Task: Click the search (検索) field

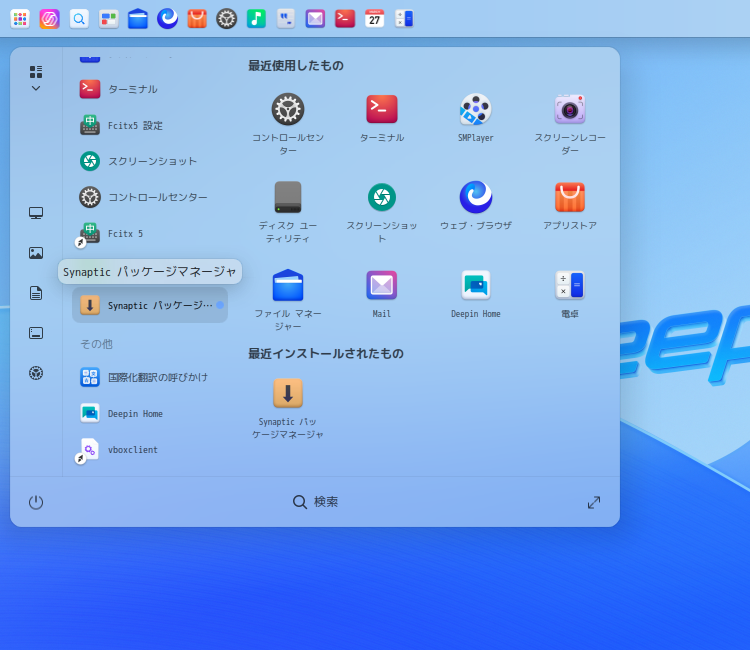Action: pyautogui.click(x=316, y=502)
